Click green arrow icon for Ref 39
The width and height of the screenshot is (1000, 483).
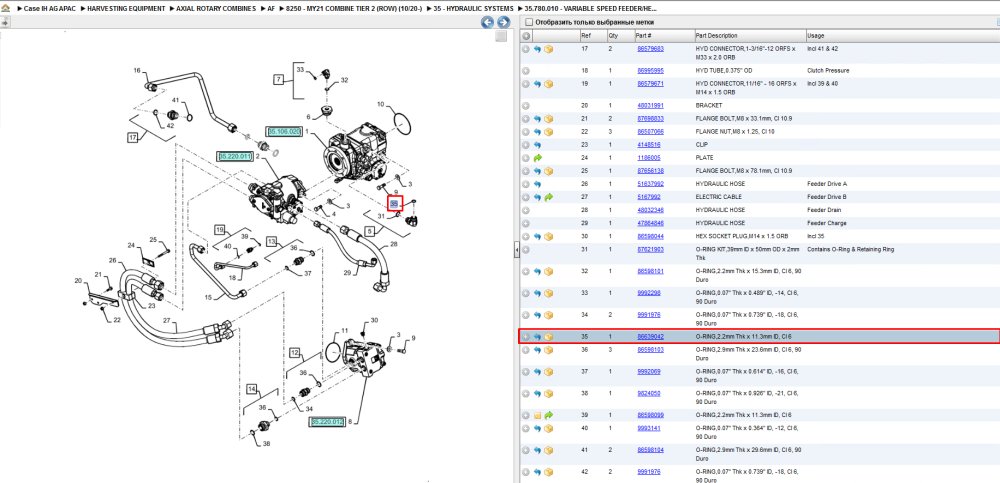(x=548, y=415)
